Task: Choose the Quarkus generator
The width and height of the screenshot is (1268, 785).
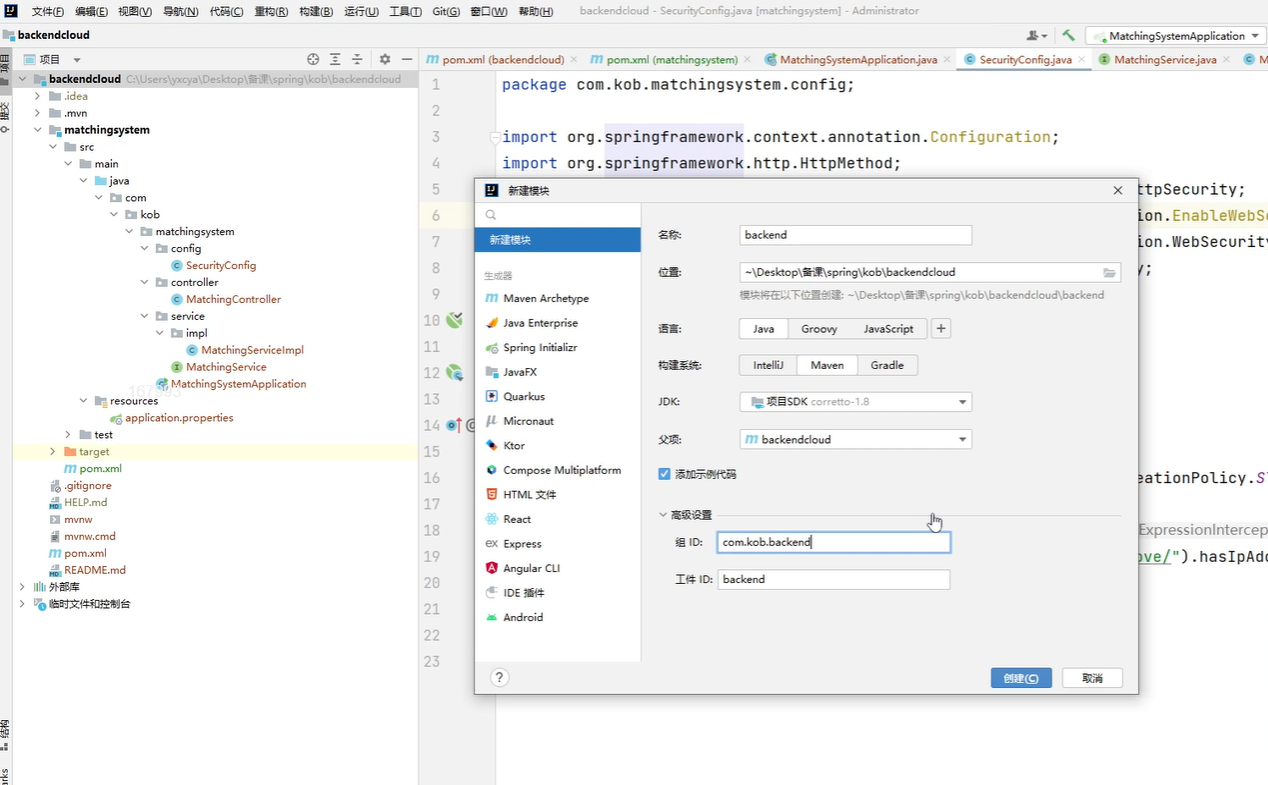Action: pyautogui.click(x=523, y=396)
